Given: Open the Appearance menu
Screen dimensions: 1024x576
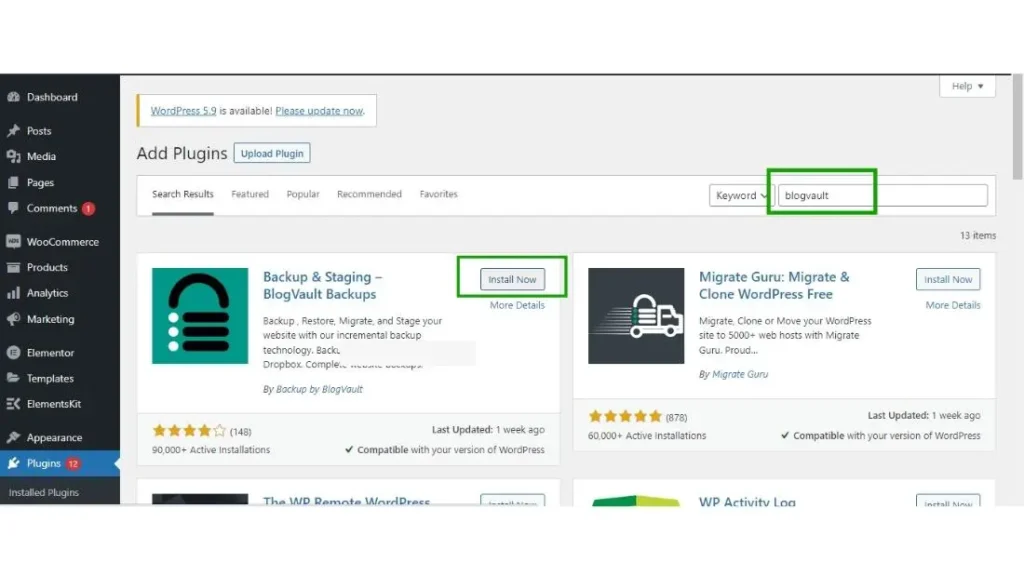Looking at the screenshot, I should 54,437.
